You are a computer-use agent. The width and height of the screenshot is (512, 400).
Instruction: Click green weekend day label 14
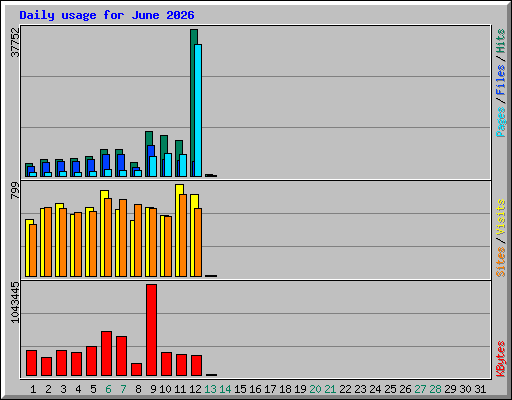click(225, 389)
